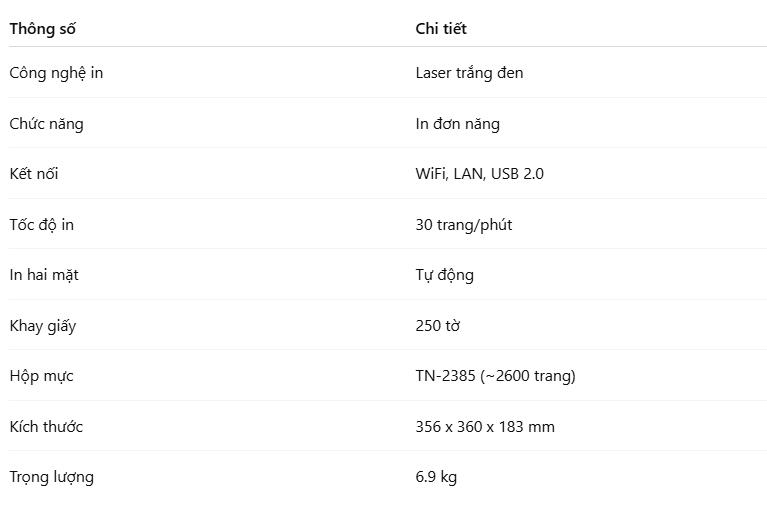Click the "30 trang/phút" value
This screenshot has height=520, width=767.
[463, 225]
